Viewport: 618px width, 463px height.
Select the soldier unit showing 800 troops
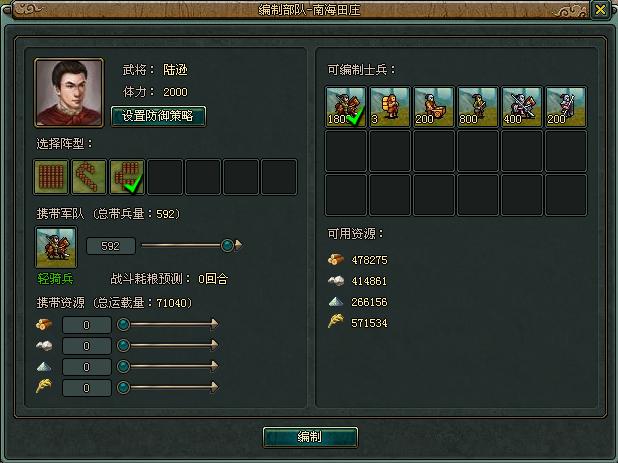click(x=478, y=107)
